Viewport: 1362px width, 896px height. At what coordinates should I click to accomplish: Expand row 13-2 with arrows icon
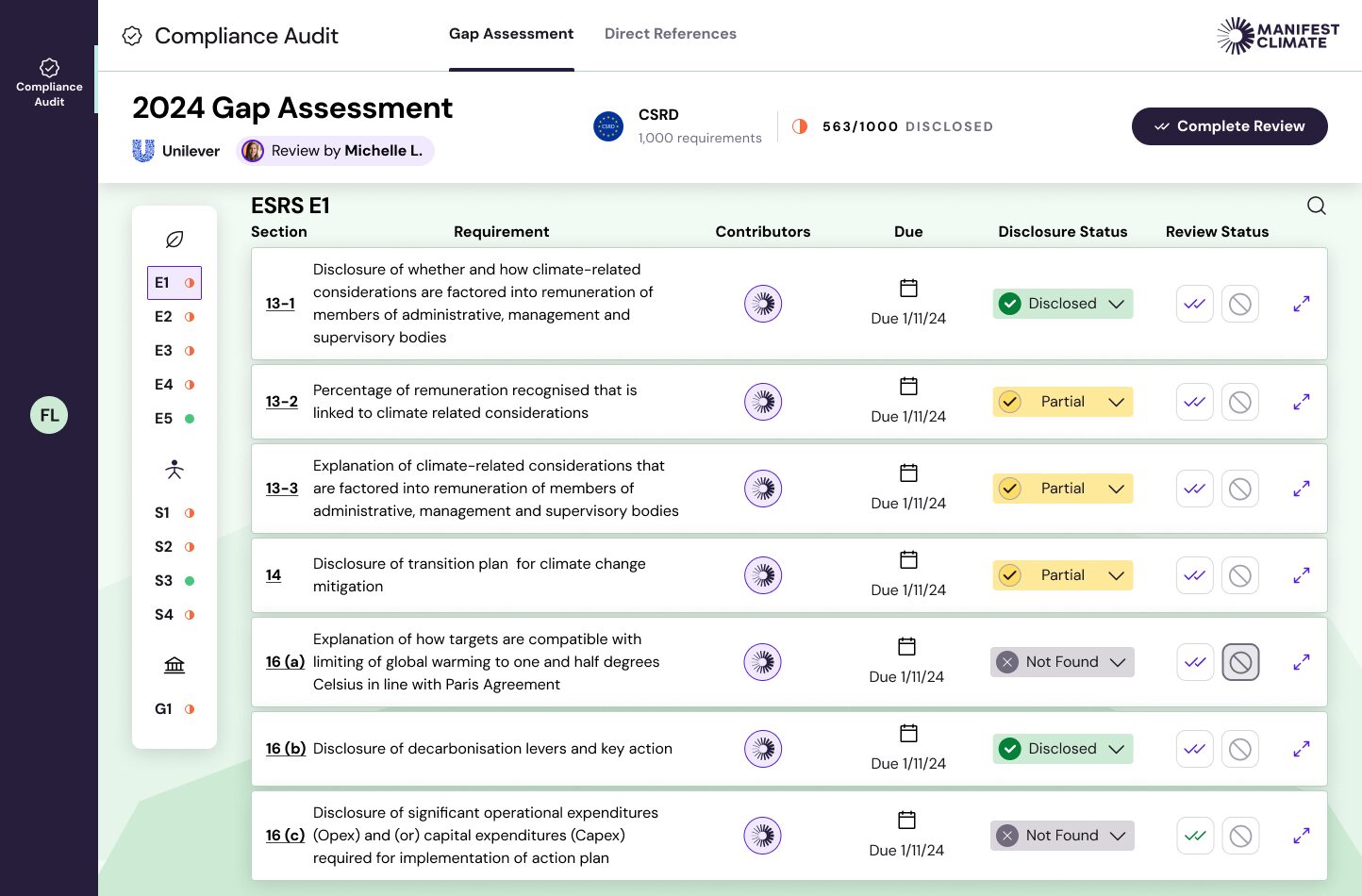pyautogui.click(x=1302, y=402)
